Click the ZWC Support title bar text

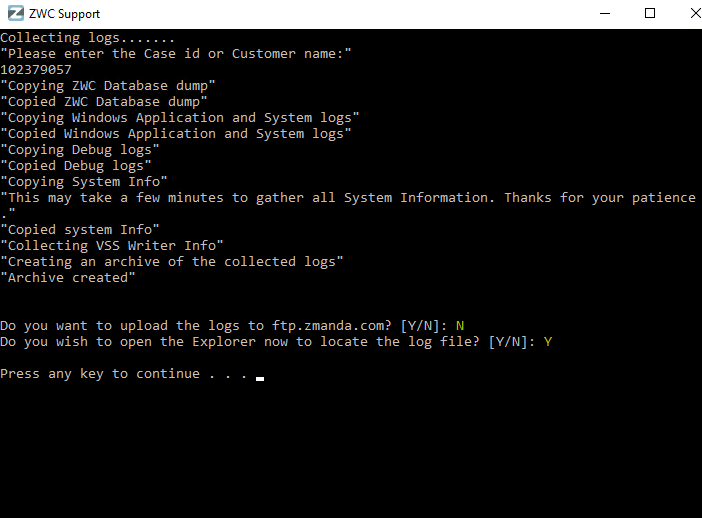click(x=64, y=14)
